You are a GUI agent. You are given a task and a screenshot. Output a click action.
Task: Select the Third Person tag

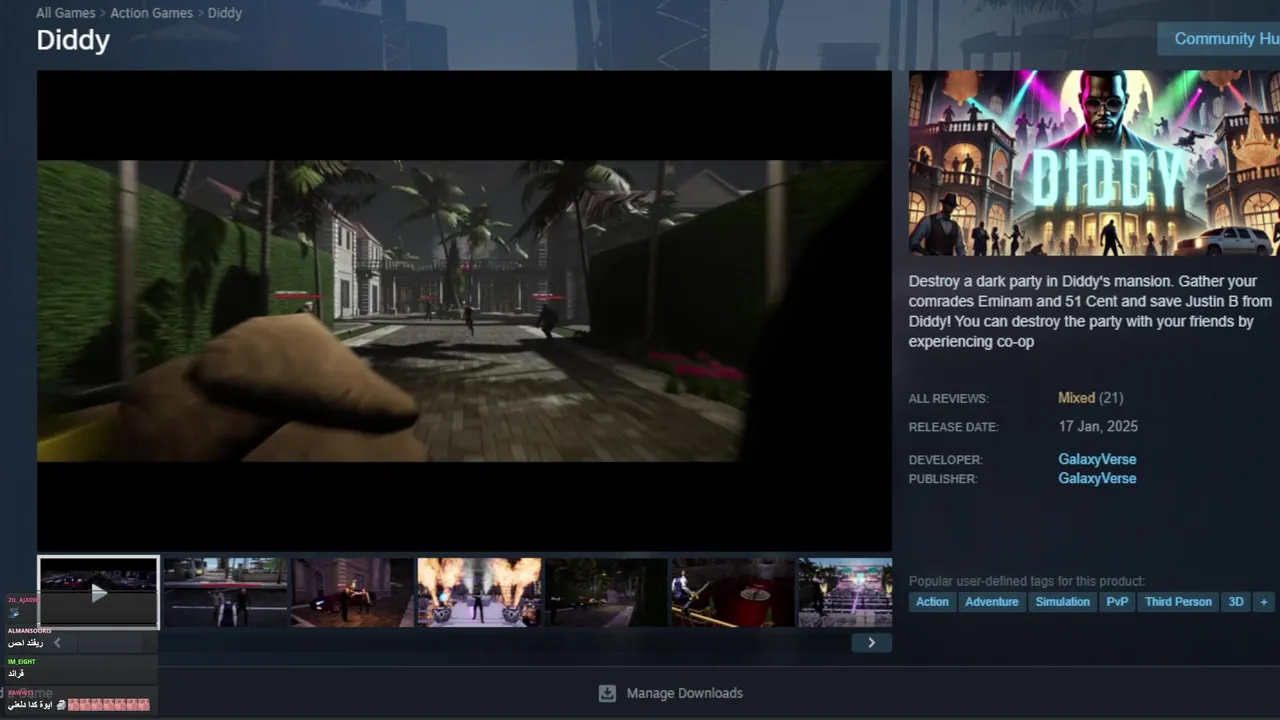1178,602
